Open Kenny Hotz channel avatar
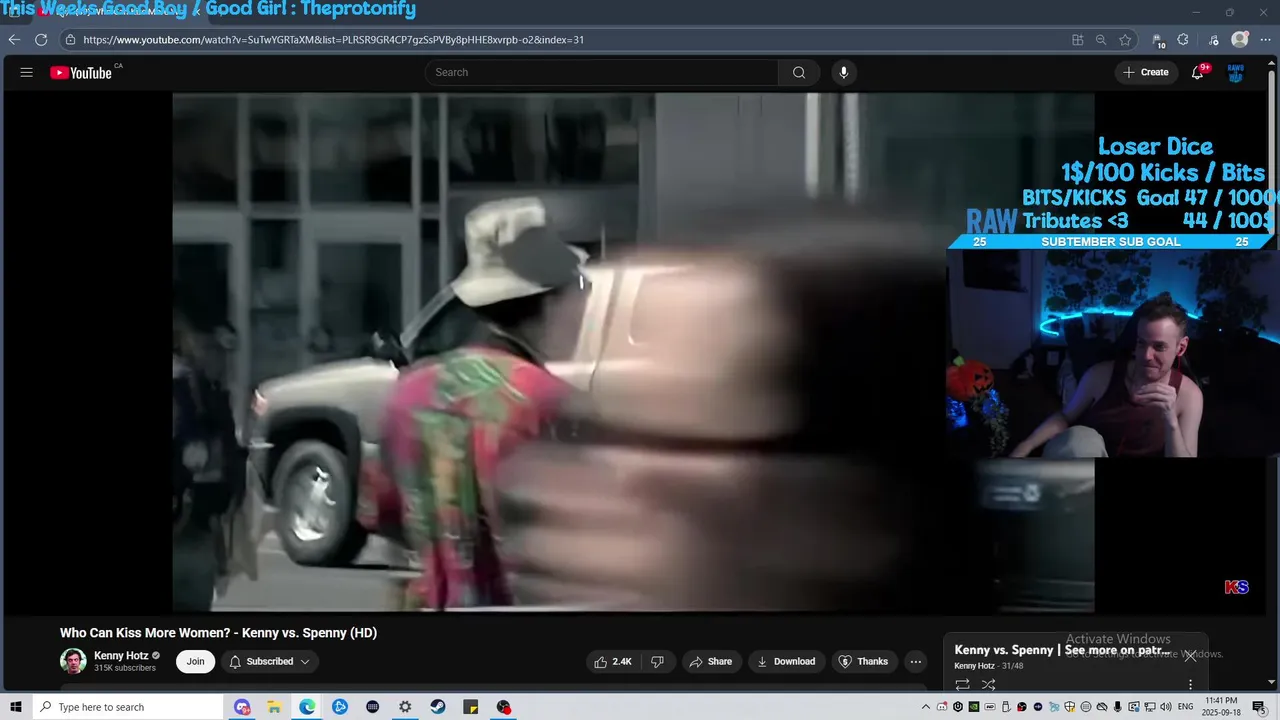Image resolution: width=1280 pixels, height=720 pixels. 73,661
